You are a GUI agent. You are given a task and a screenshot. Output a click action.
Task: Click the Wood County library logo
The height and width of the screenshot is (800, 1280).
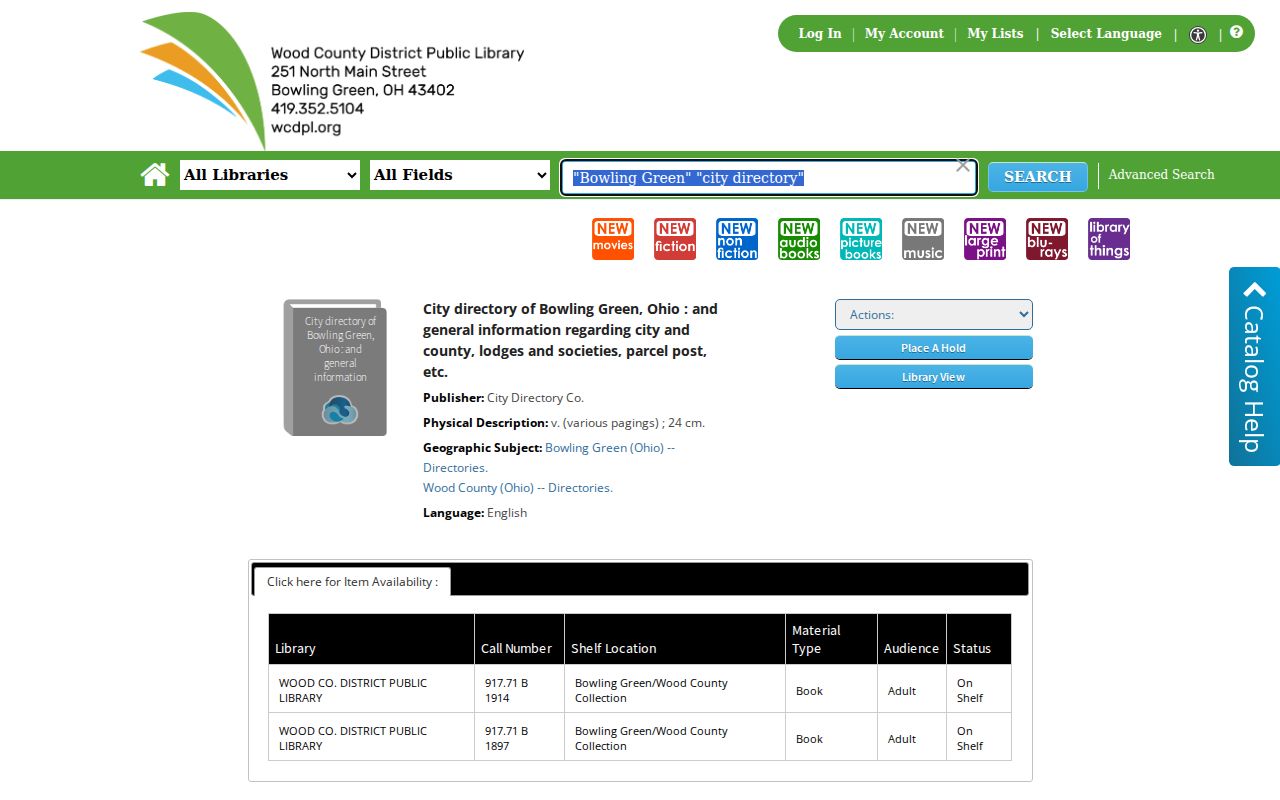[x=332, y=80]
